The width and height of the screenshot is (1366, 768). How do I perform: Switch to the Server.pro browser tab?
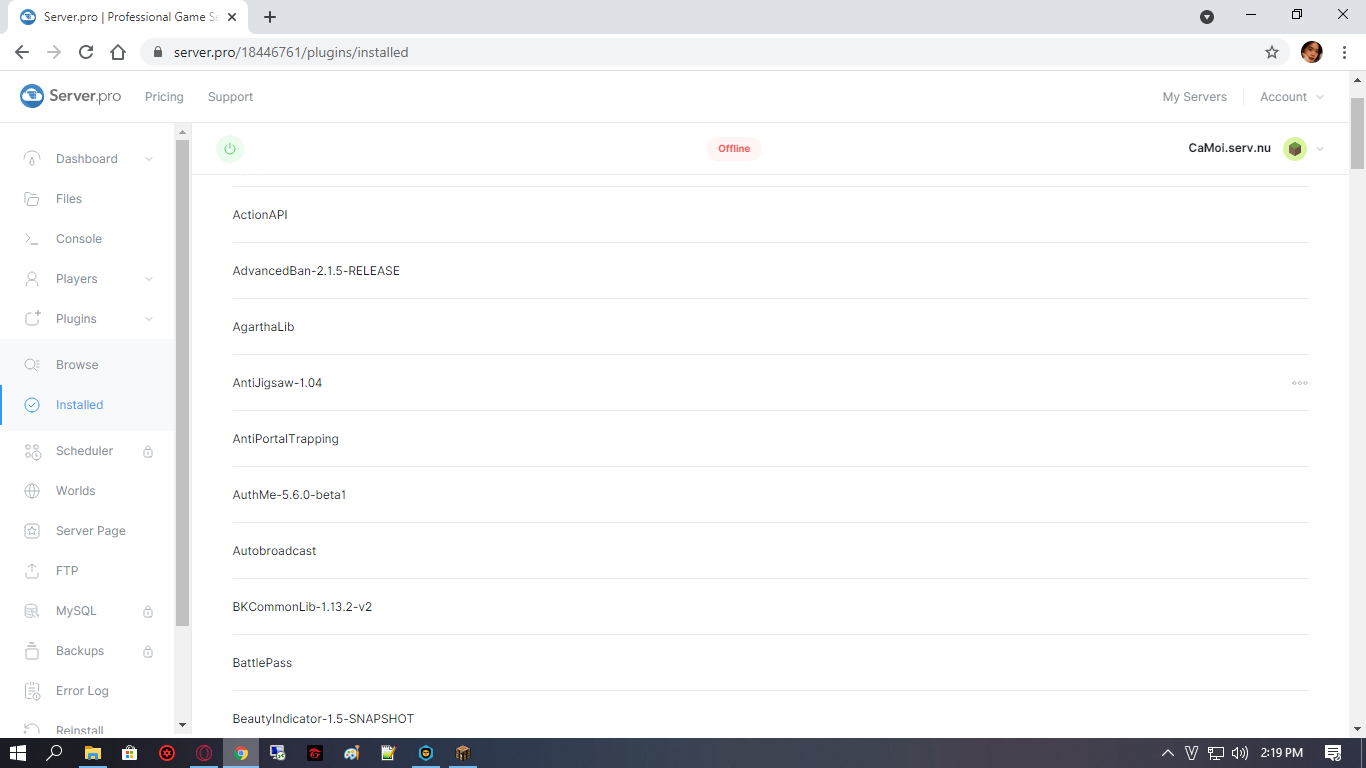(x=130, y=17)
